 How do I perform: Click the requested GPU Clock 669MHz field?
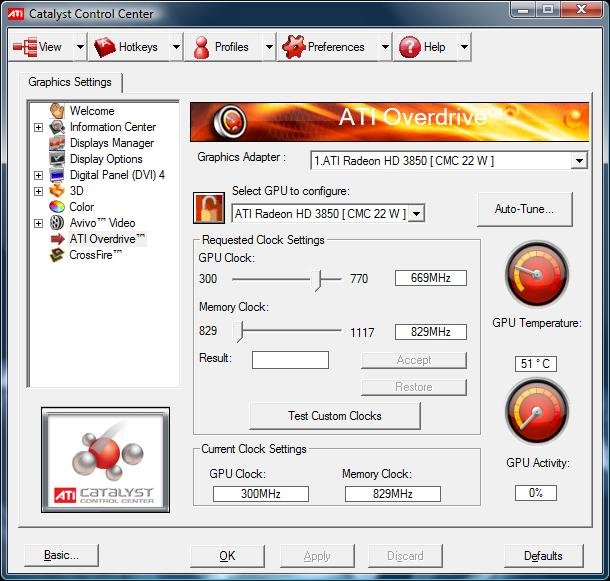tap(431, 278)
